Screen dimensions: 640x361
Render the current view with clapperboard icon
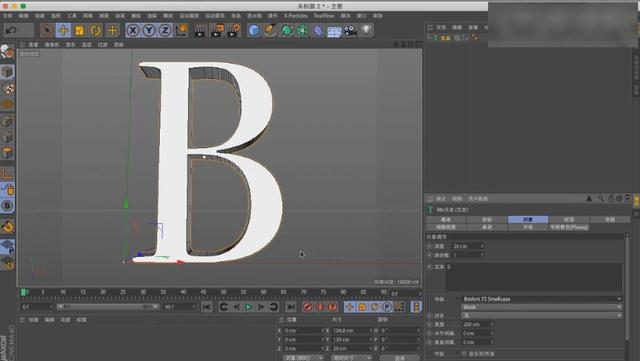(200, 30)
